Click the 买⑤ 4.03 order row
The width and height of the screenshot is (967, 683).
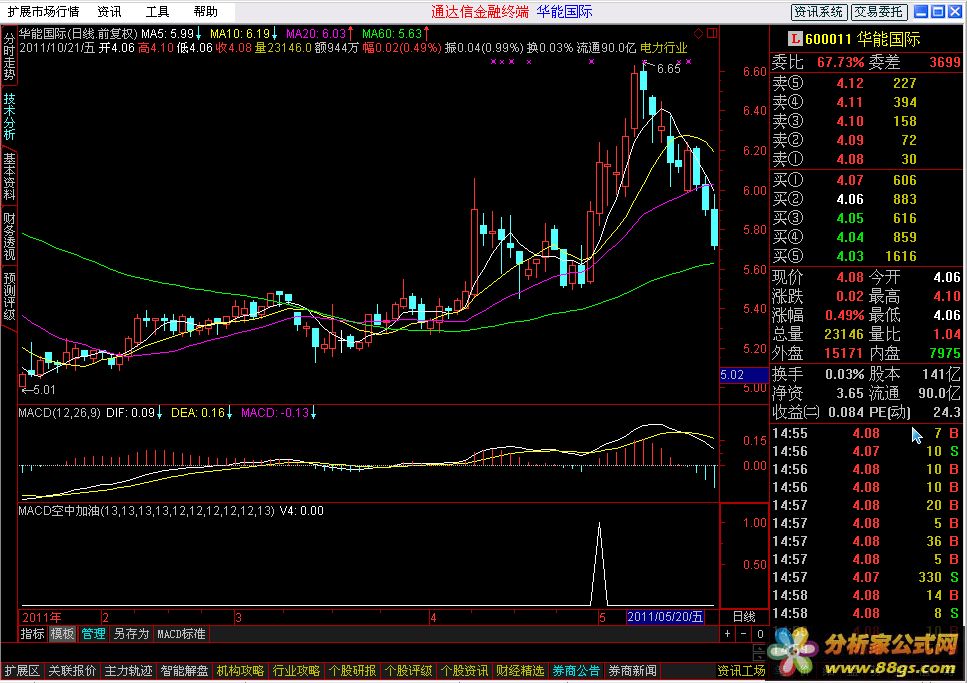tap(866, 256)
